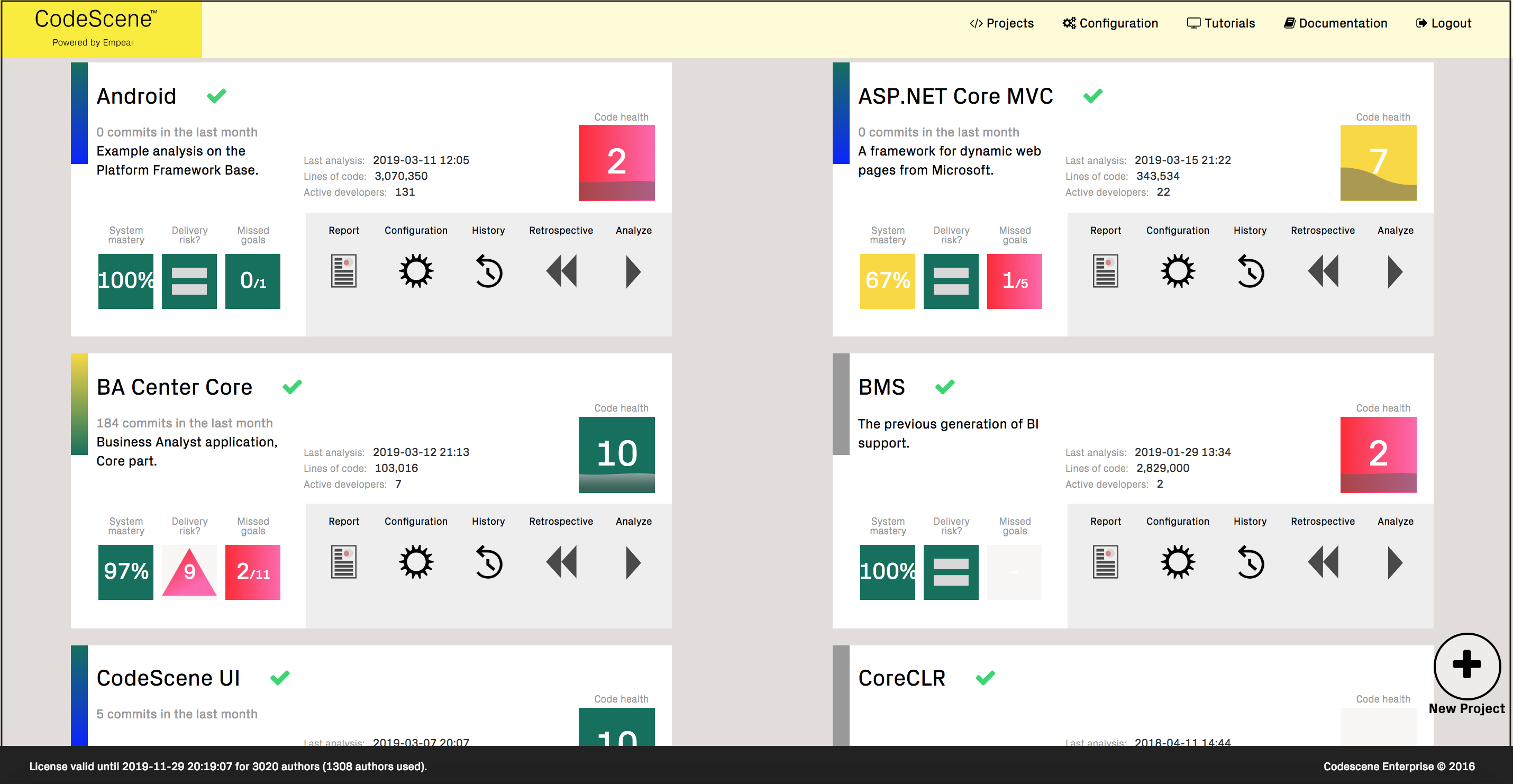1513x784 pixels.
Task: Click ASP.NET Core MVC 67% mastery tile
Action: tap(888, 281)
